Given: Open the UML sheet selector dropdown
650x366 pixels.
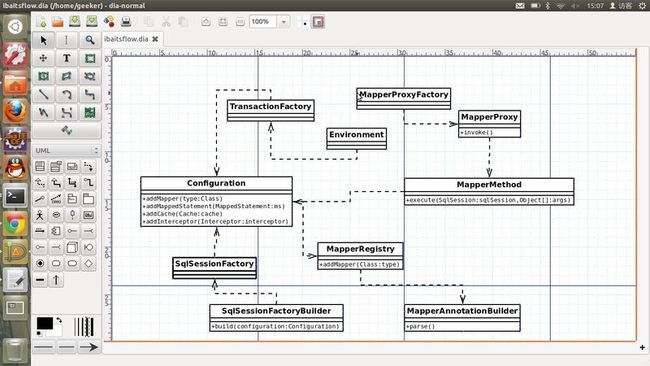Looking at the screenshot, I should pyautogui.click(x=66, y=150).
